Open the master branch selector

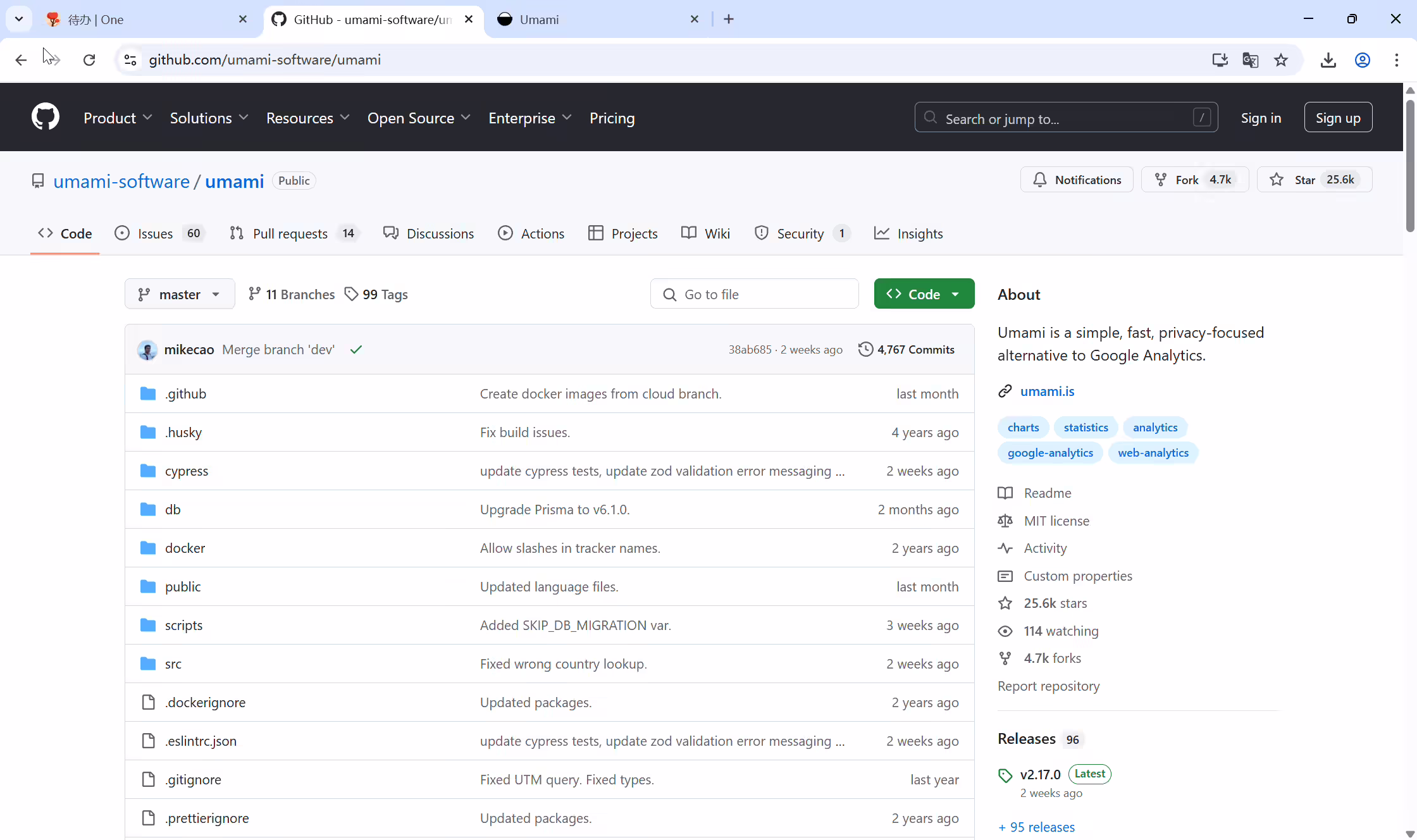(180, 293)
